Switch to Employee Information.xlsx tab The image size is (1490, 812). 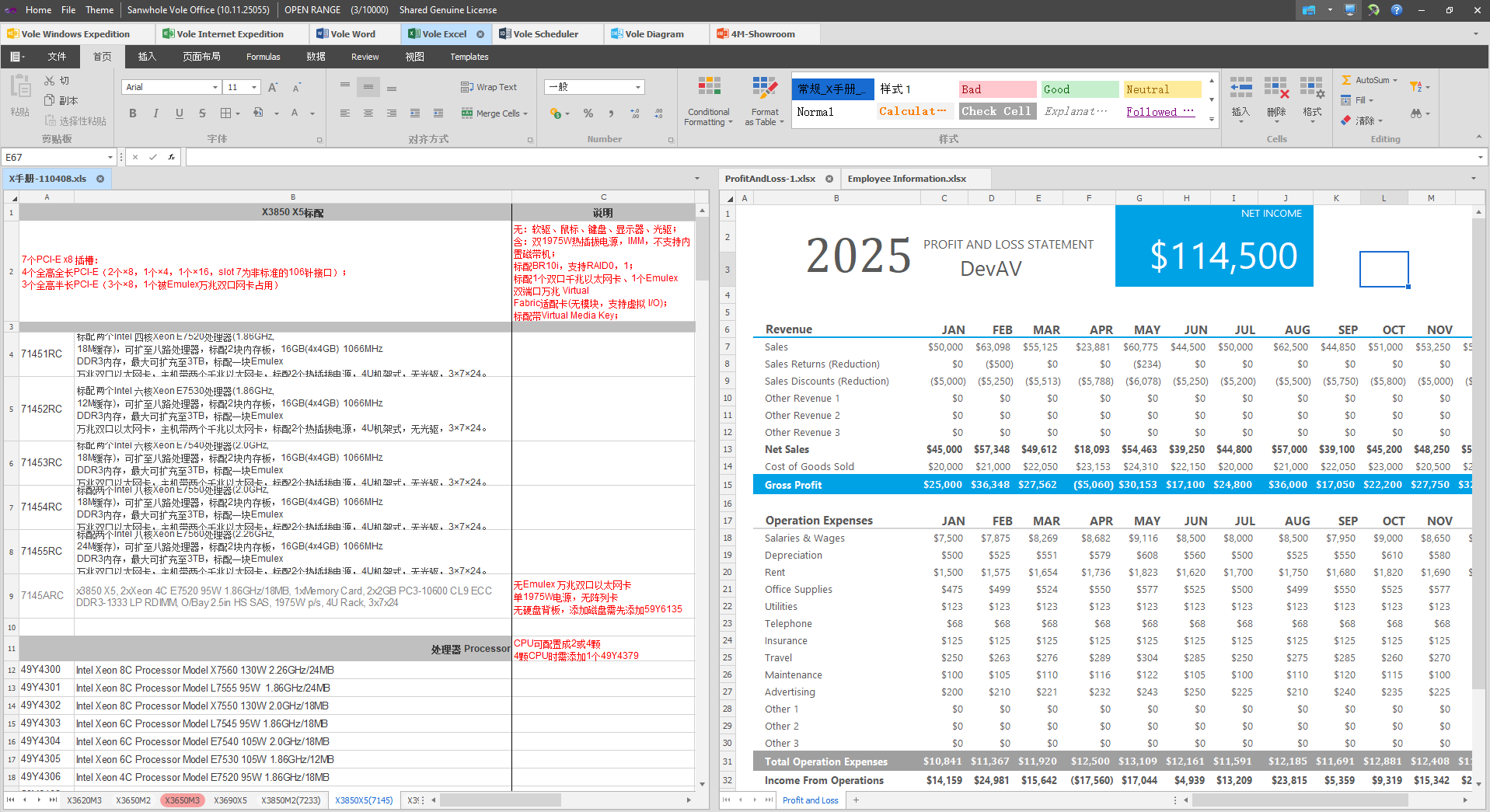906,179
